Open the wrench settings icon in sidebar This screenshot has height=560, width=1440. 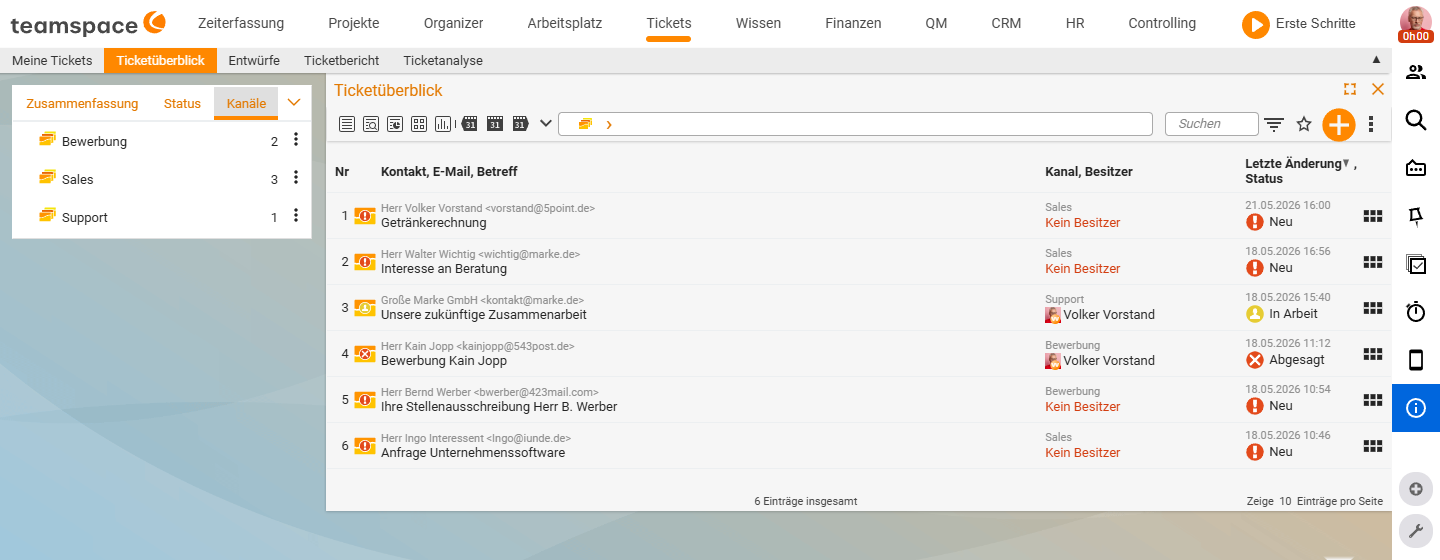tap(1415, 531)
